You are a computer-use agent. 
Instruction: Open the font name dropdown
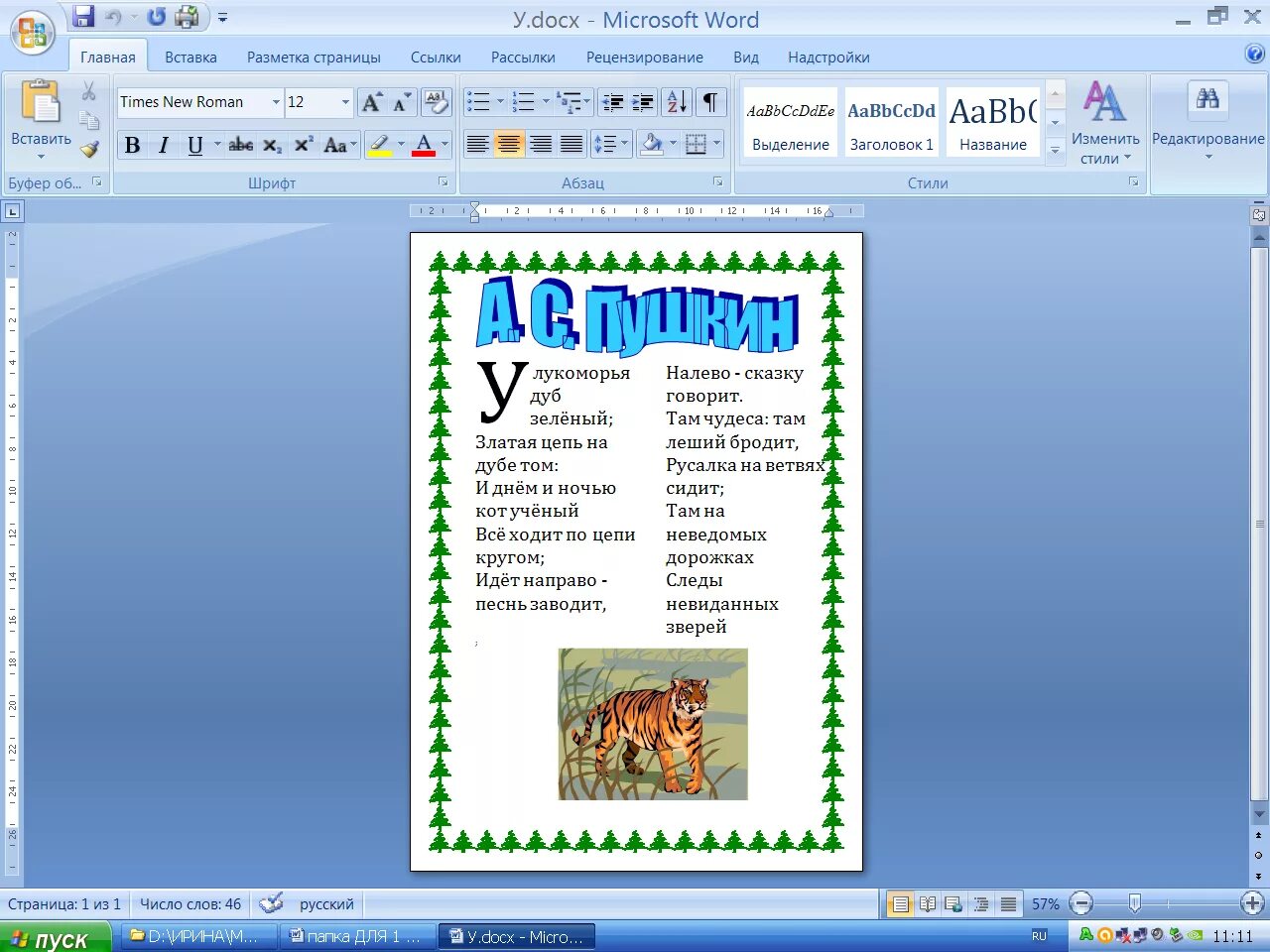click(x=276, y=102)
